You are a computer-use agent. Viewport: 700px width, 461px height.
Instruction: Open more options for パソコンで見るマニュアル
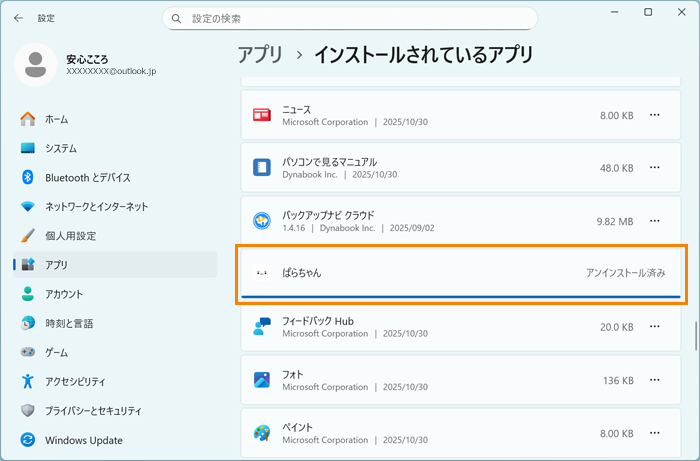click(x=654, y=168)
